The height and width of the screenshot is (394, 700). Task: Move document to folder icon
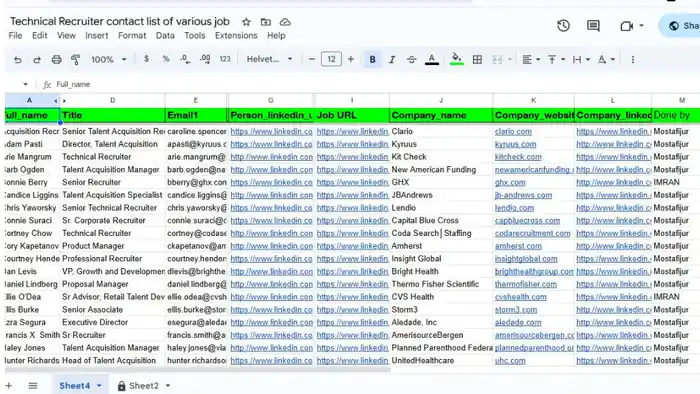click(266, 22)
